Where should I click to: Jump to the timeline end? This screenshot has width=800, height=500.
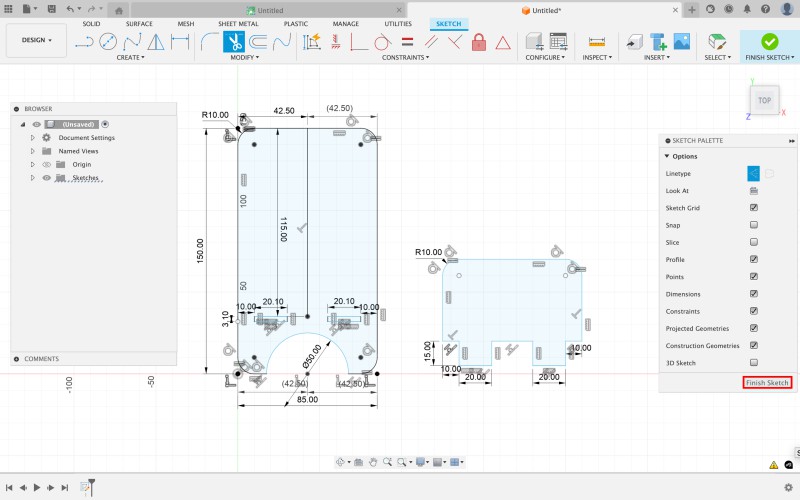tap(65, 488)
